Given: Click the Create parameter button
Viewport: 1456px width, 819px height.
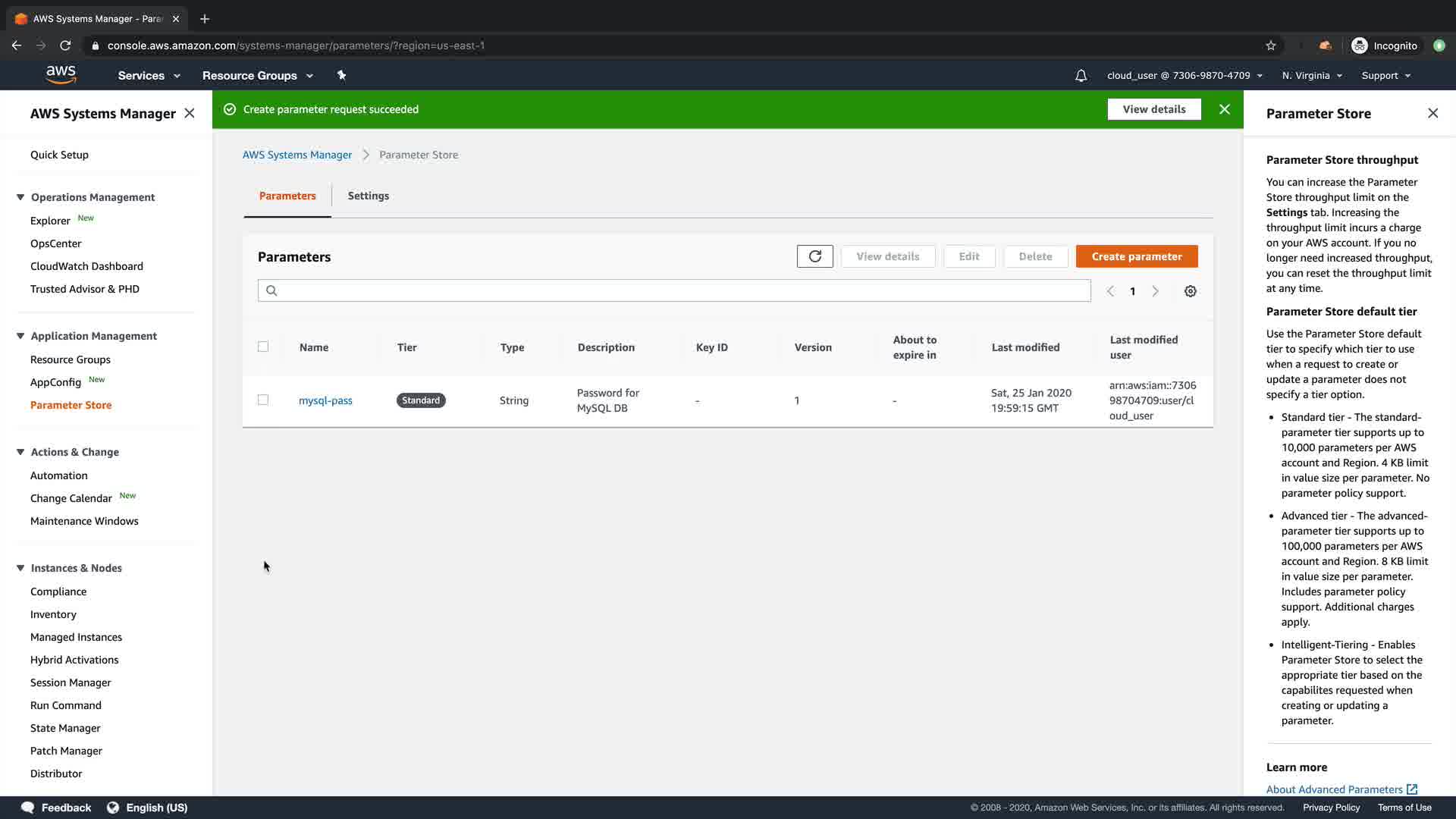Looking at the screenshot, I should tap(1136, 256).
